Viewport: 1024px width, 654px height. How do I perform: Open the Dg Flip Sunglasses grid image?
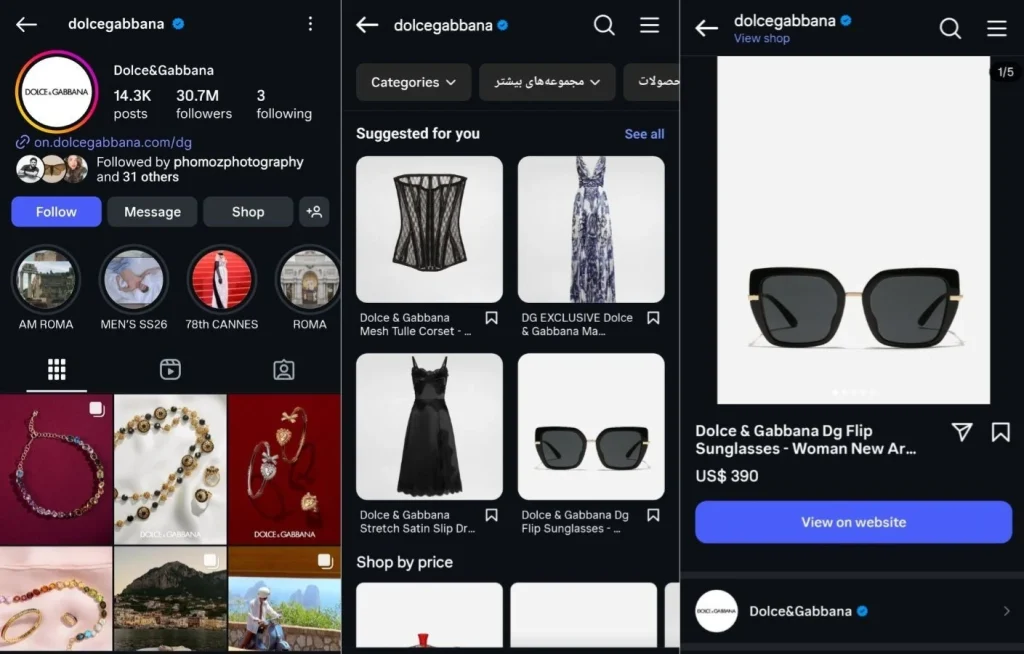click(x=591, y=426)
